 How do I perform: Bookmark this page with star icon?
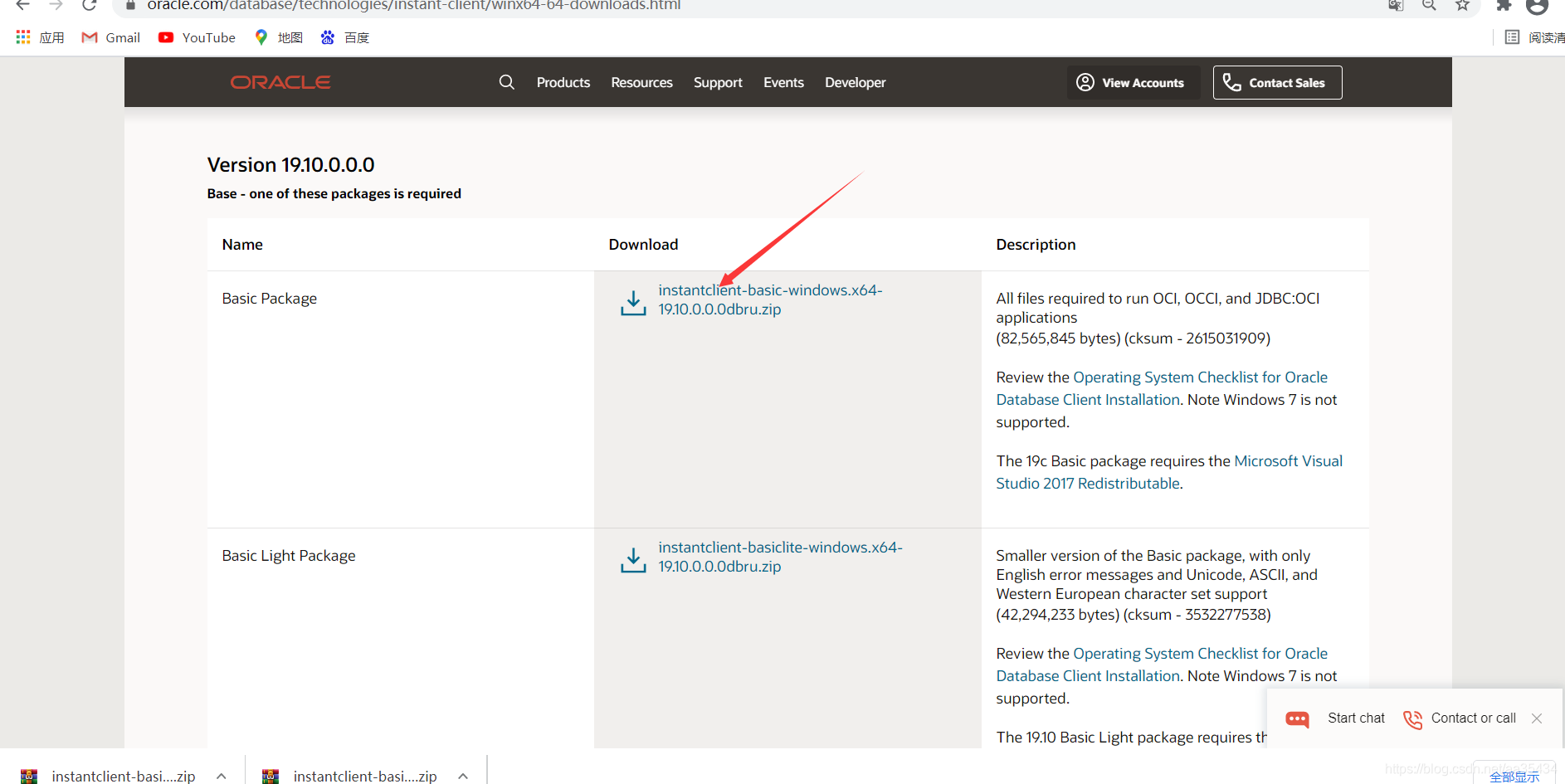pos(1462,5)
